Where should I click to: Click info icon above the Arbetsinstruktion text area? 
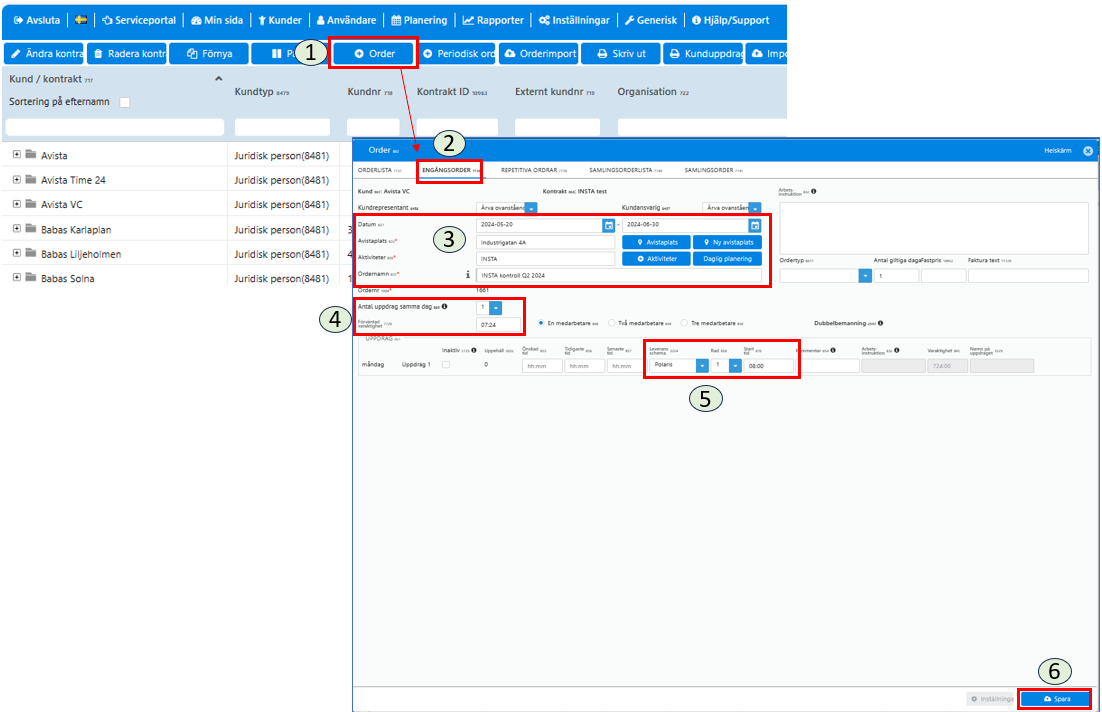[x=813, y=191]
